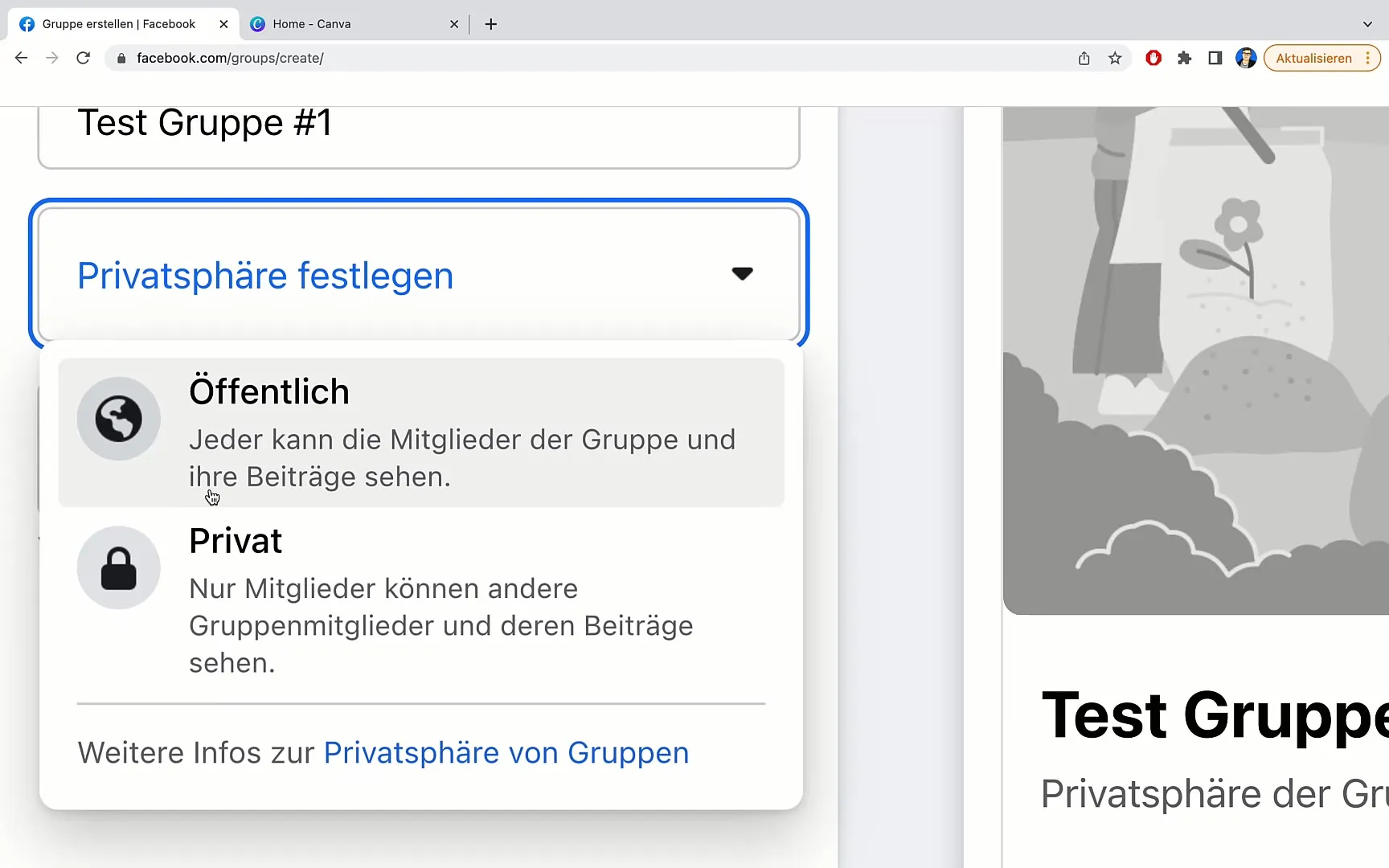Toggle the browser side panel icon
The image size is (1389, 868).
click(1215, 58)
